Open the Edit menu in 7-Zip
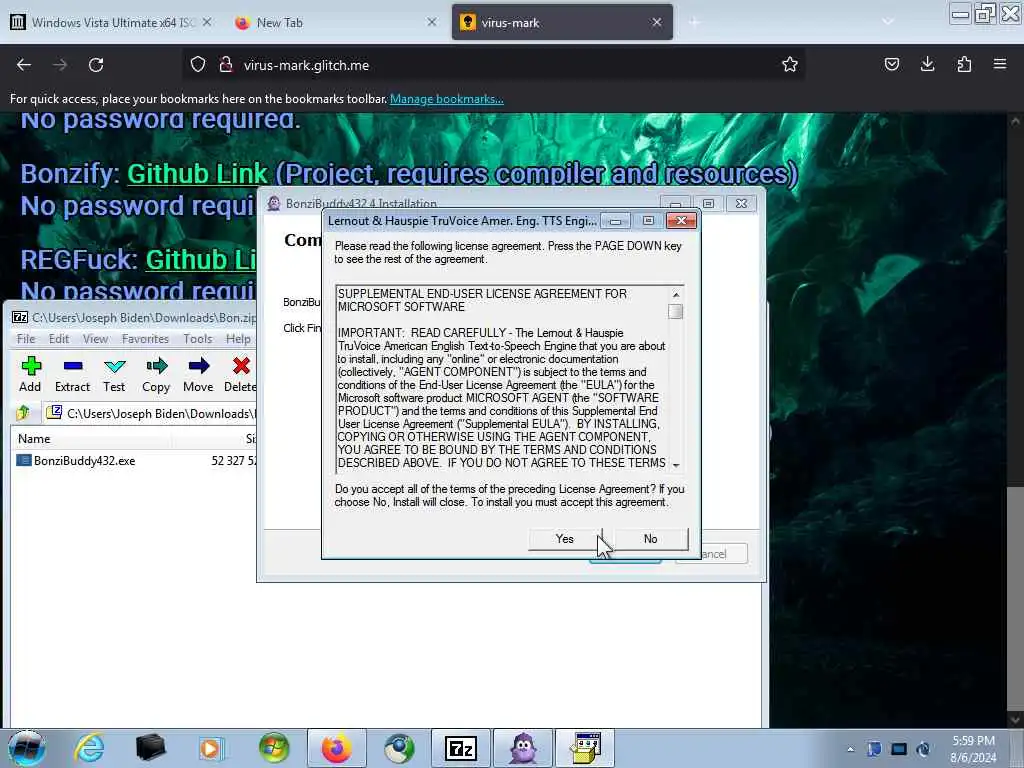The width and height of the screenshot is (1024, 768). click(59, 338)
